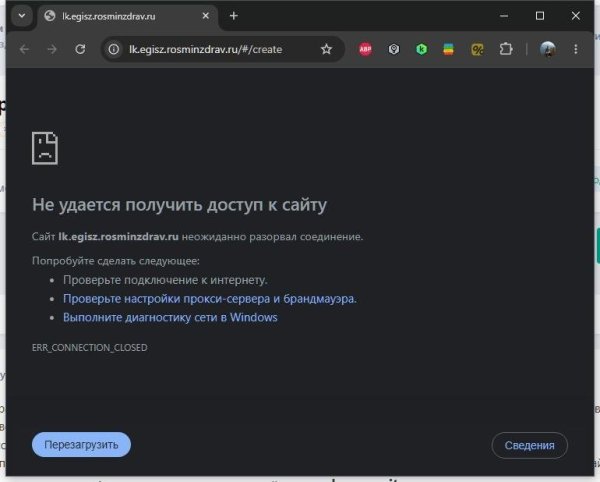Open the Extensions puzzle menu

(506, 49)
